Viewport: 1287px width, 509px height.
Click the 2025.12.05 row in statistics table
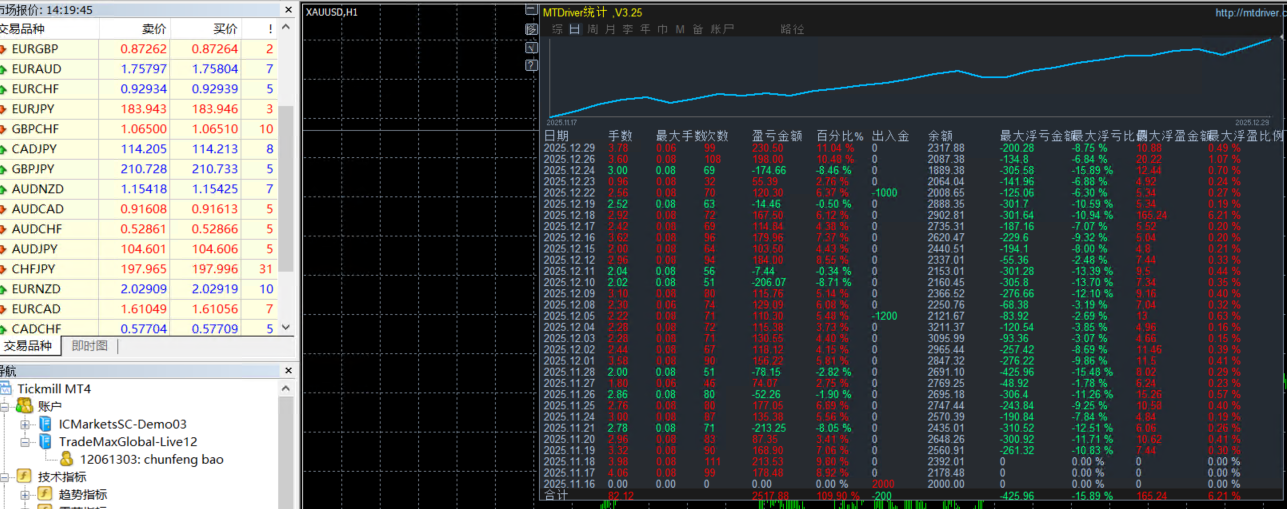coord(912,316)
